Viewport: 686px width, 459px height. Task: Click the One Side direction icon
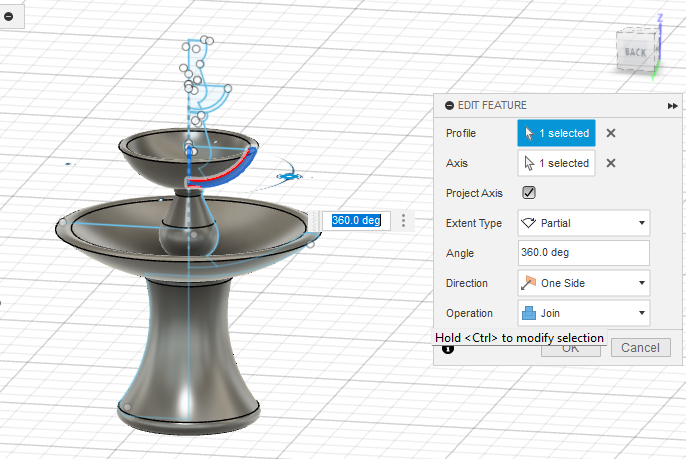pyautogui.click(x=528, y=283)
